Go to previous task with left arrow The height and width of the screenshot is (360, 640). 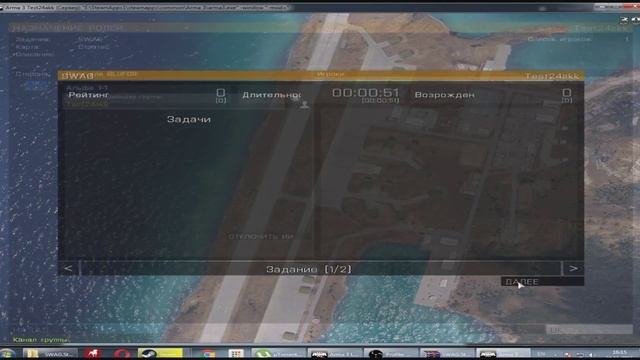point(69,269)
